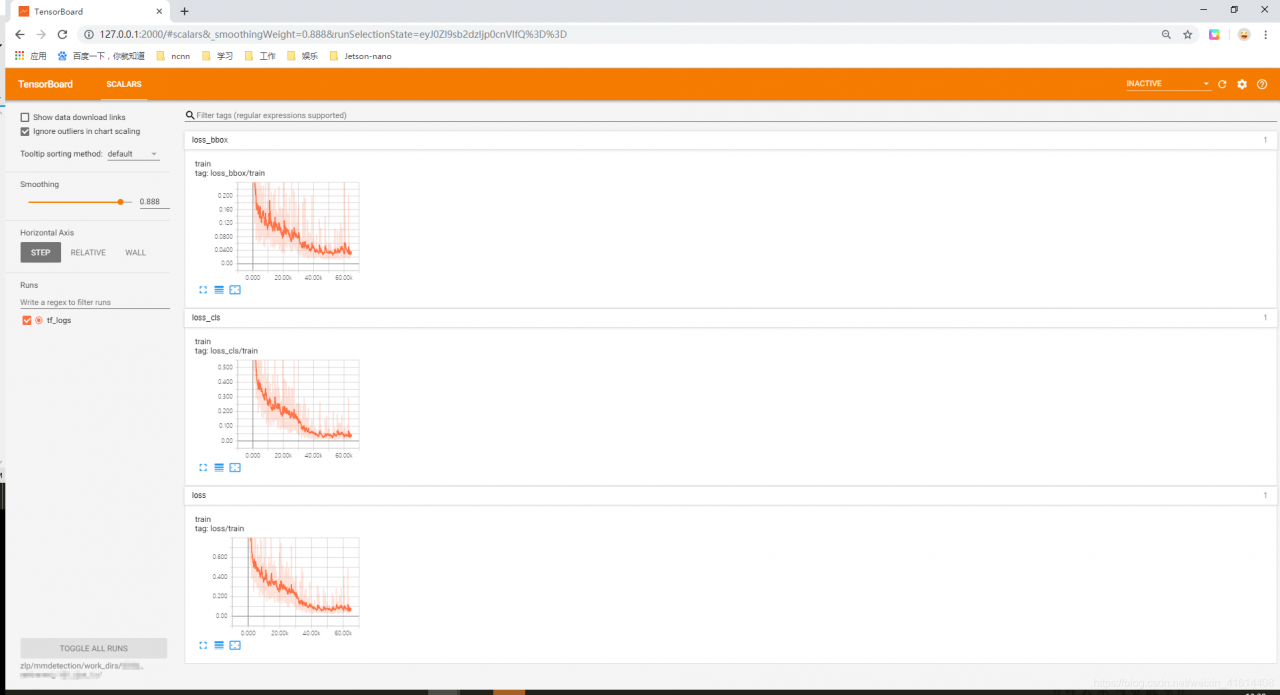
Task: Uncheck Ignore outliers in chart scaling
Action: [x=25, y=131]
